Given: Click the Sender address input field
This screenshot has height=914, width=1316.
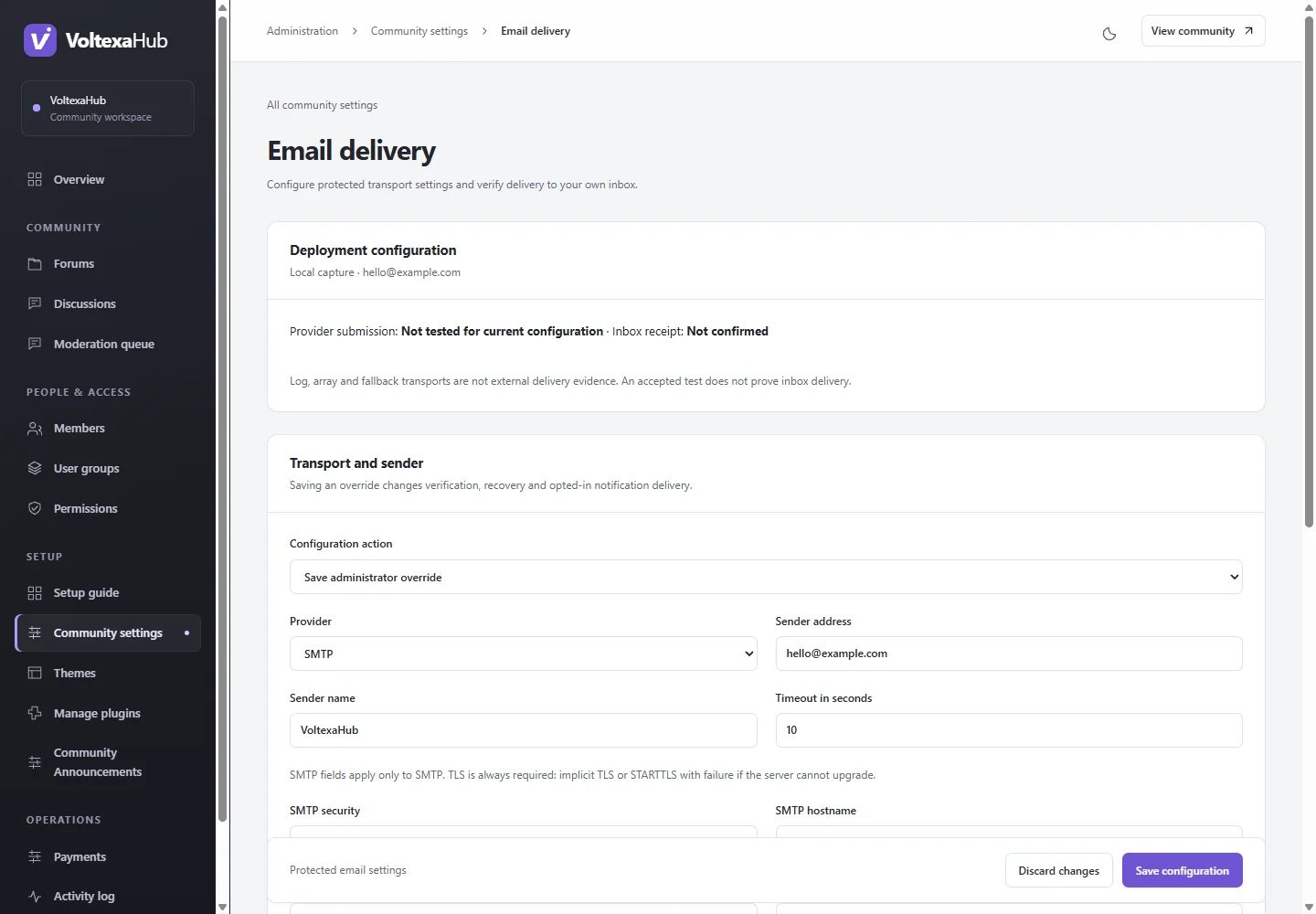Looking at the screenshot, I should tap(1009, 654).
